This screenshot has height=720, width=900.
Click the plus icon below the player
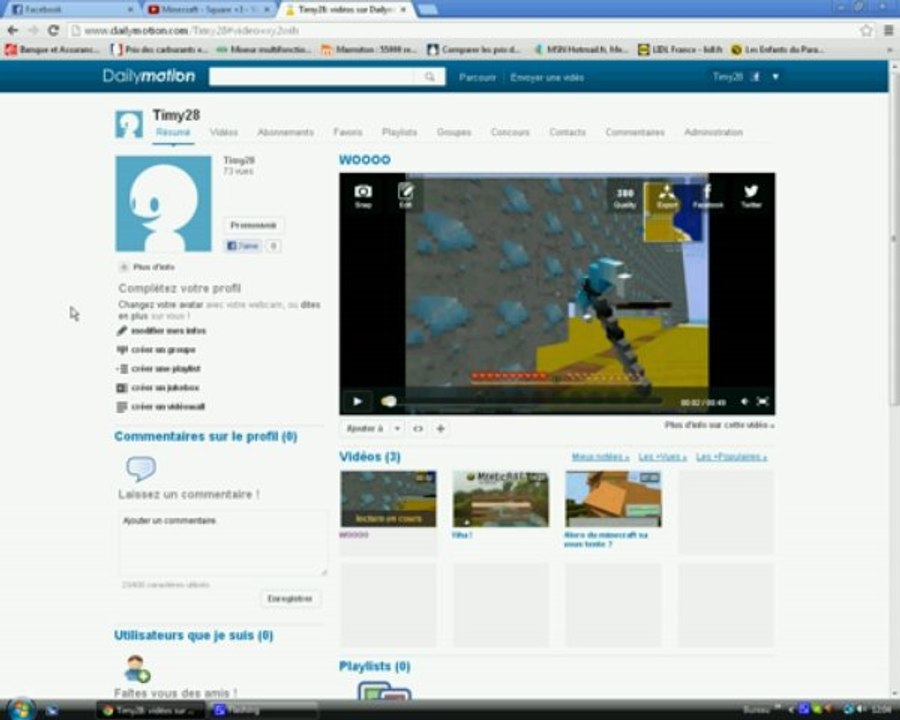coord(440,428)
